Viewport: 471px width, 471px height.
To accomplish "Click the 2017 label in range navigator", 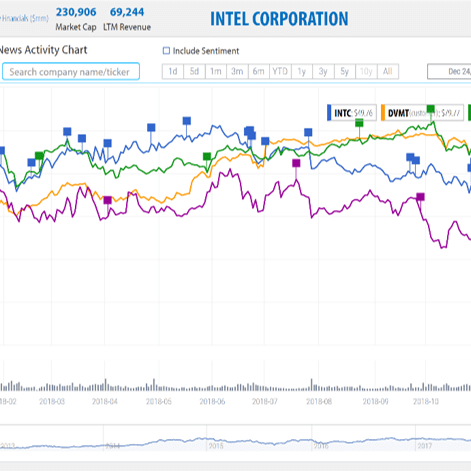I will pos(425,446).
